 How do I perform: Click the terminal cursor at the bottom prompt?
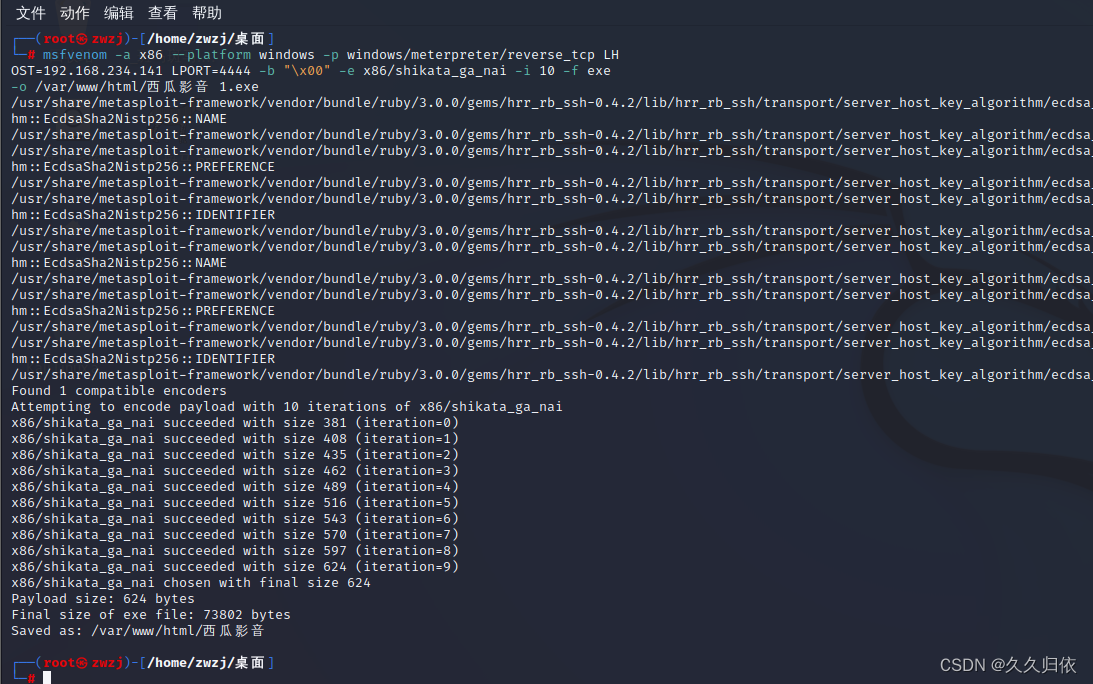[x=47, y=678]
